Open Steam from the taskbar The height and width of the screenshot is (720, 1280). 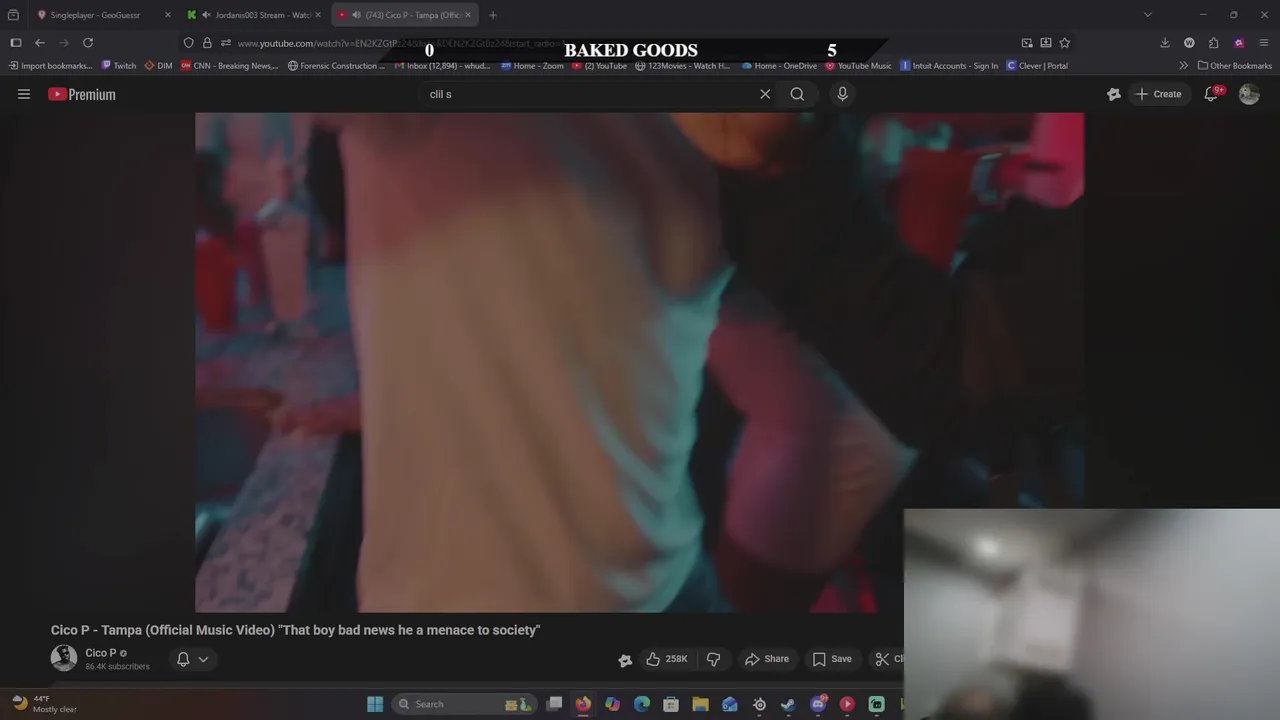(x=788, y=704)
